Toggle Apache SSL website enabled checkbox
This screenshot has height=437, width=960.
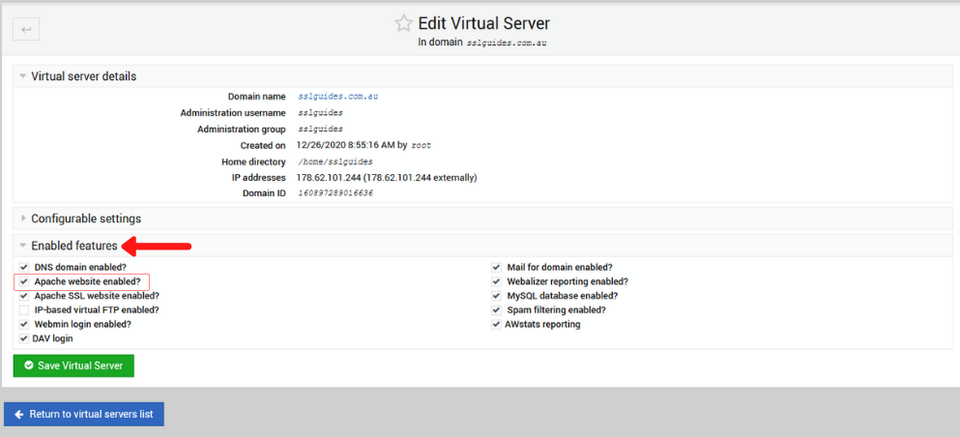pos(24,296)
